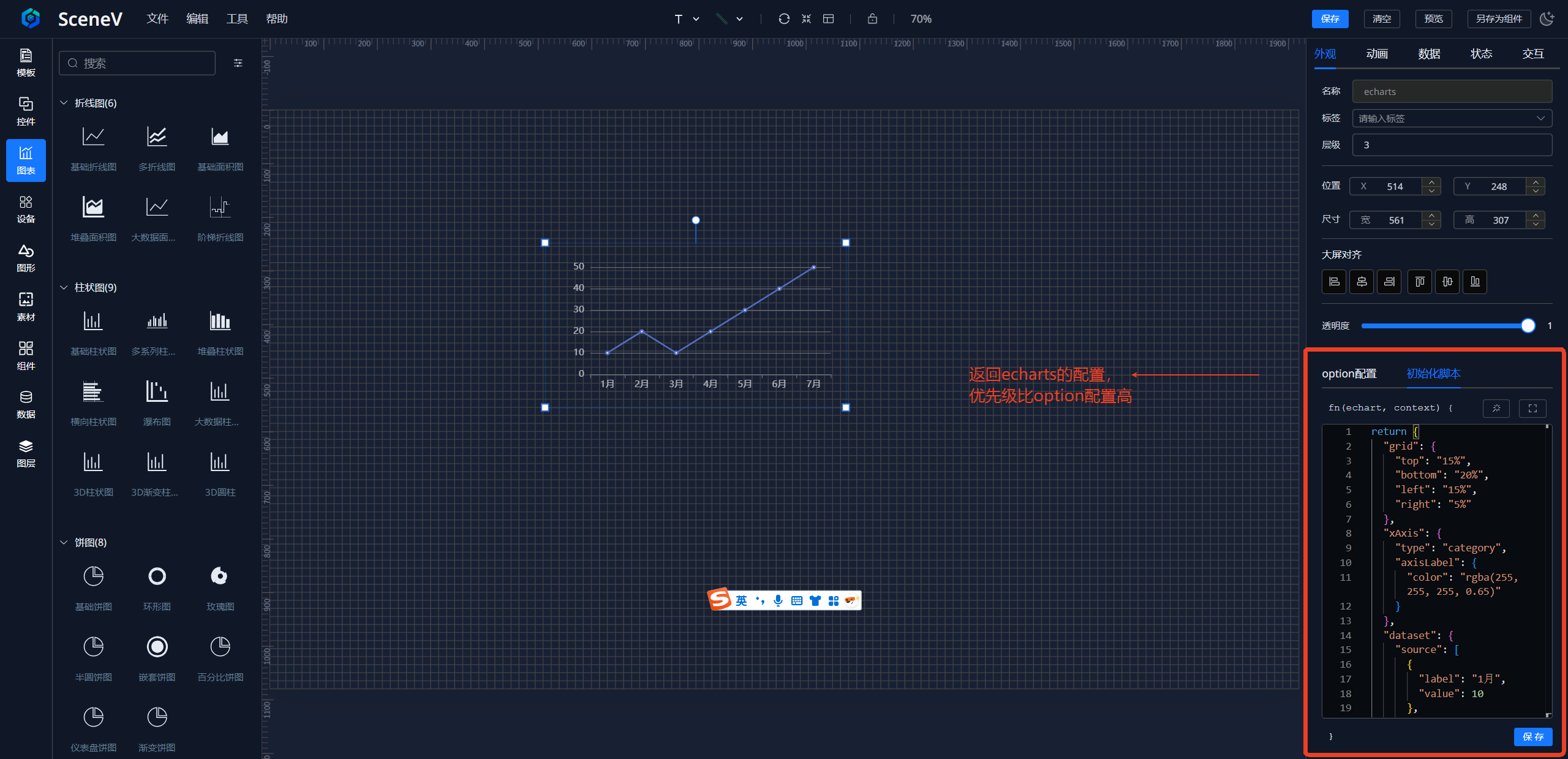Open the text tool T dropdown arrow
Viewport: 1568px width, 759px height.
pyautogui.click(x=696, y=19)
